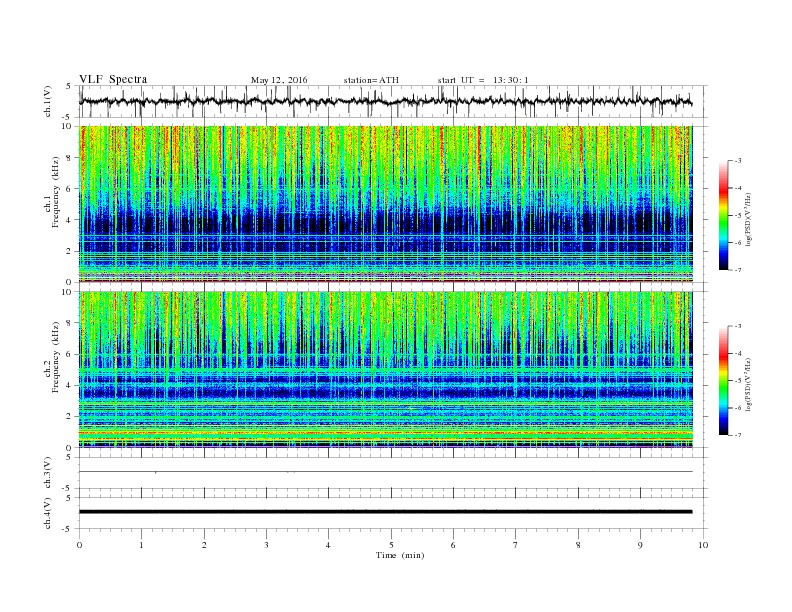
Task: Click the "-3" tick on ch.1 colorbar
Action: (x=738, y=161)
